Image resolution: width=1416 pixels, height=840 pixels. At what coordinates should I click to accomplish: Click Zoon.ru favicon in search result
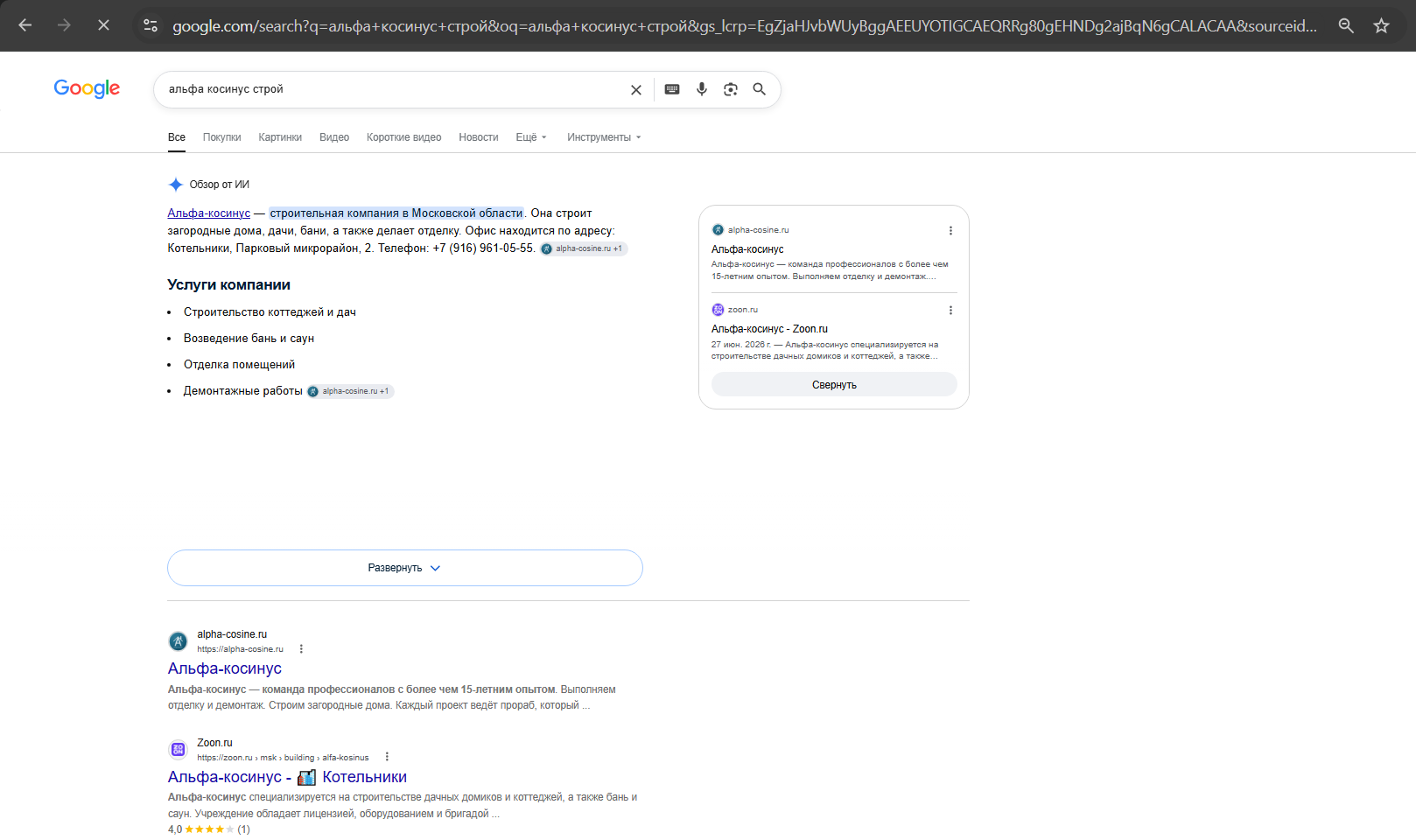click(x=178, y=749)
